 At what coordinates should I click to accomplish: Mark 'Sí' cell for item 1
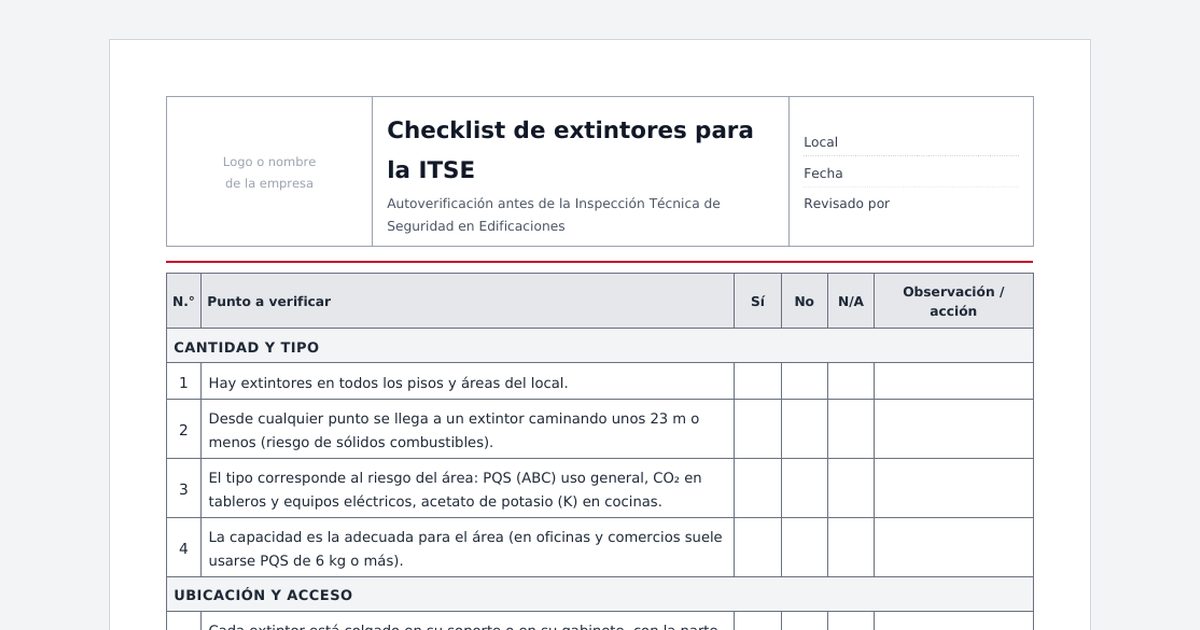(758, 382)
